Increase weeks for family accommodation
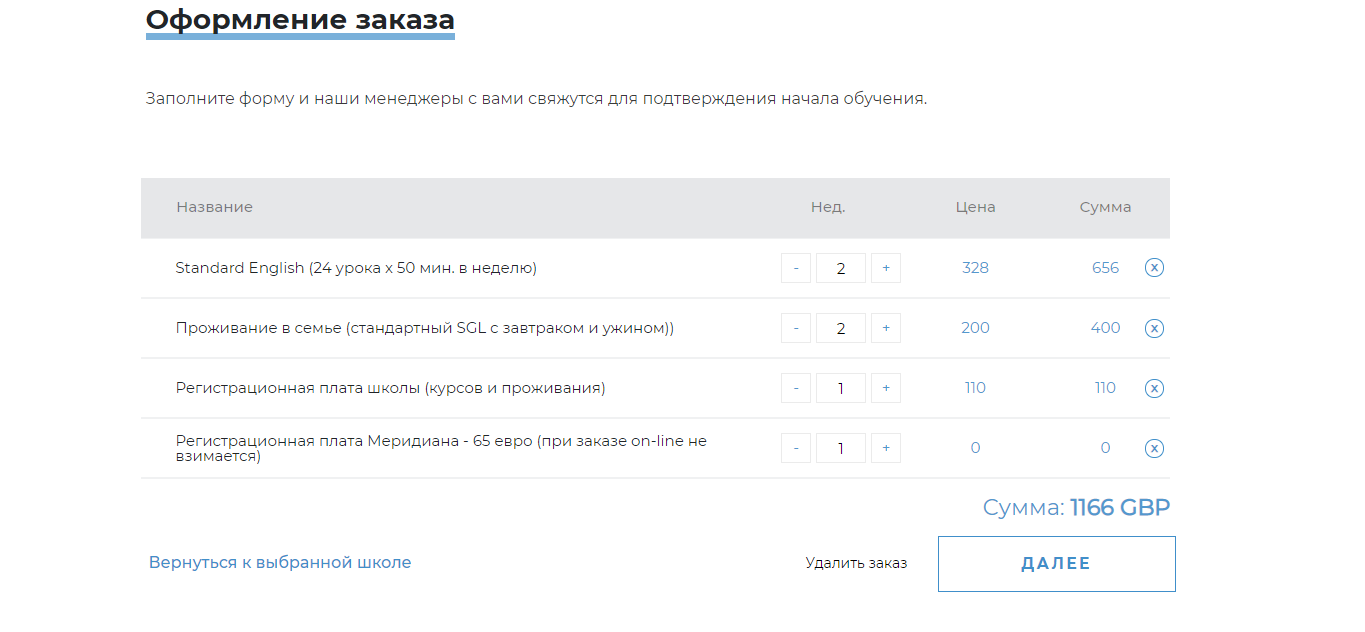The width and height of the screenshot is (1365, 632). [x=886, y=328]
